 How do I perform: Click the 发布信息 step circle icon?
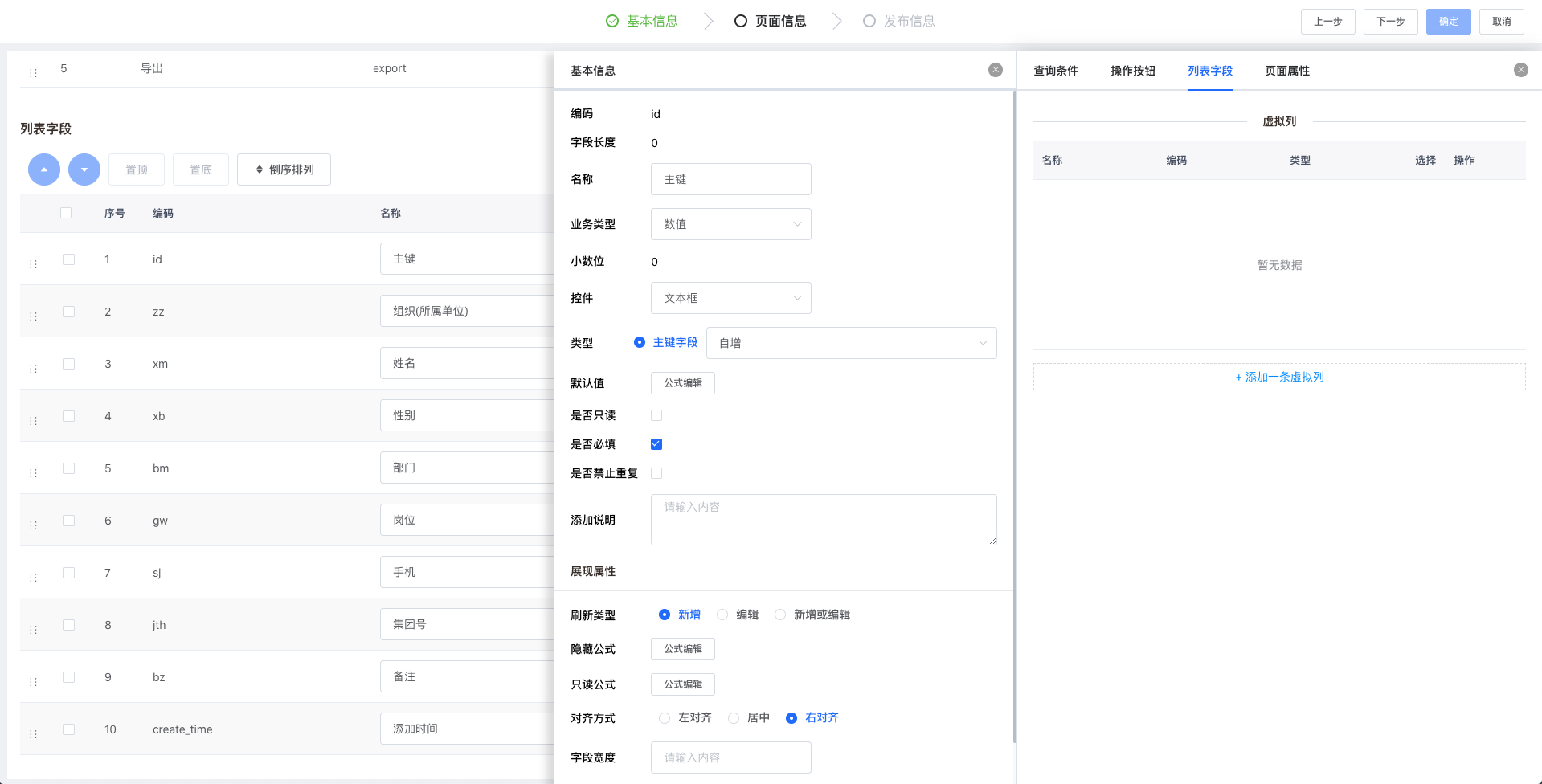click(869, 21)
